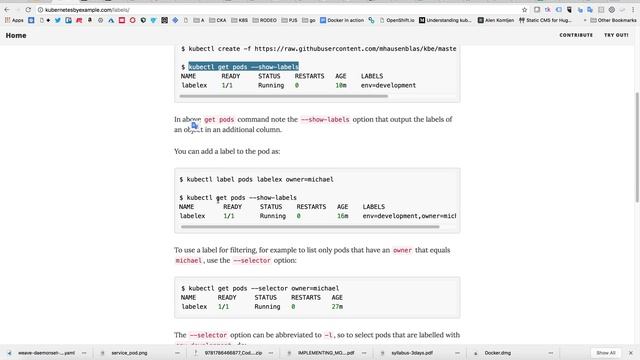Screen dimensions: 640x360
Task: Open the dark shield bookmark icon
Action: point(143,20)
